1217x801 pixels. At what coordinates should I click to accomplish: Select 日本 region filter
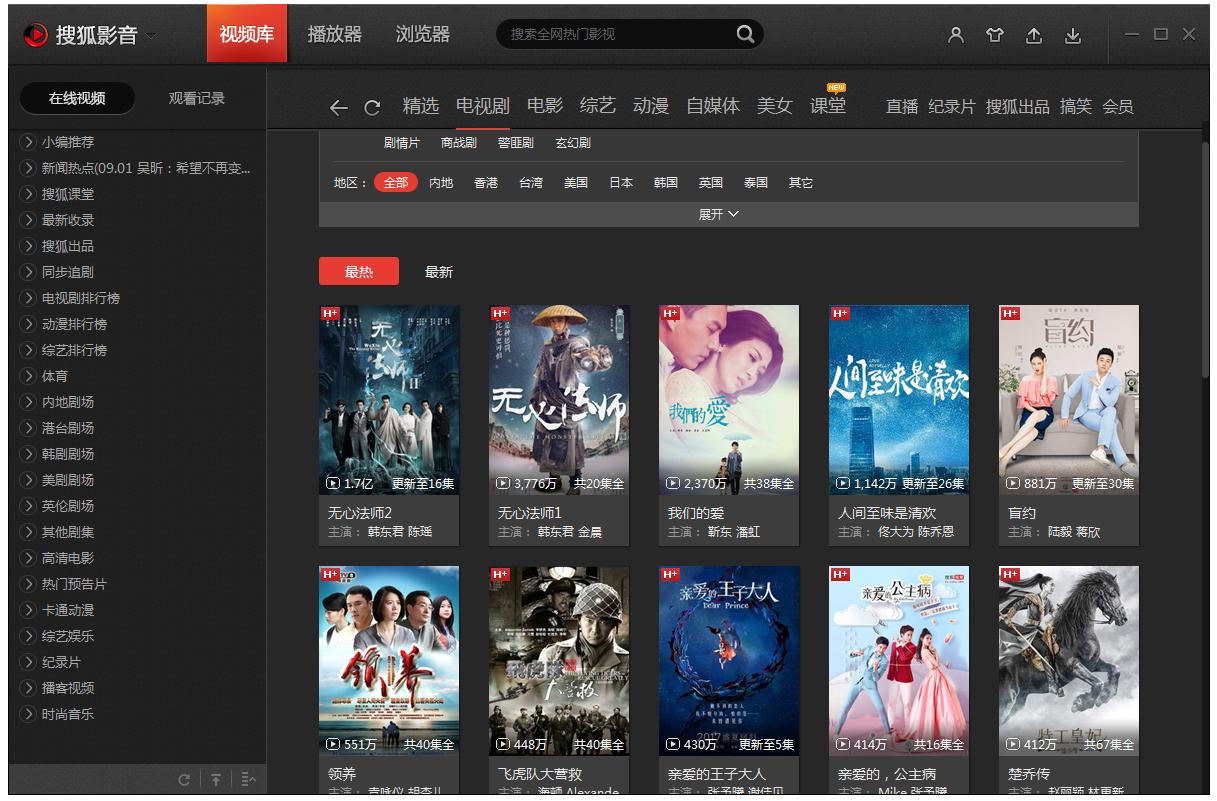(621, 183)
